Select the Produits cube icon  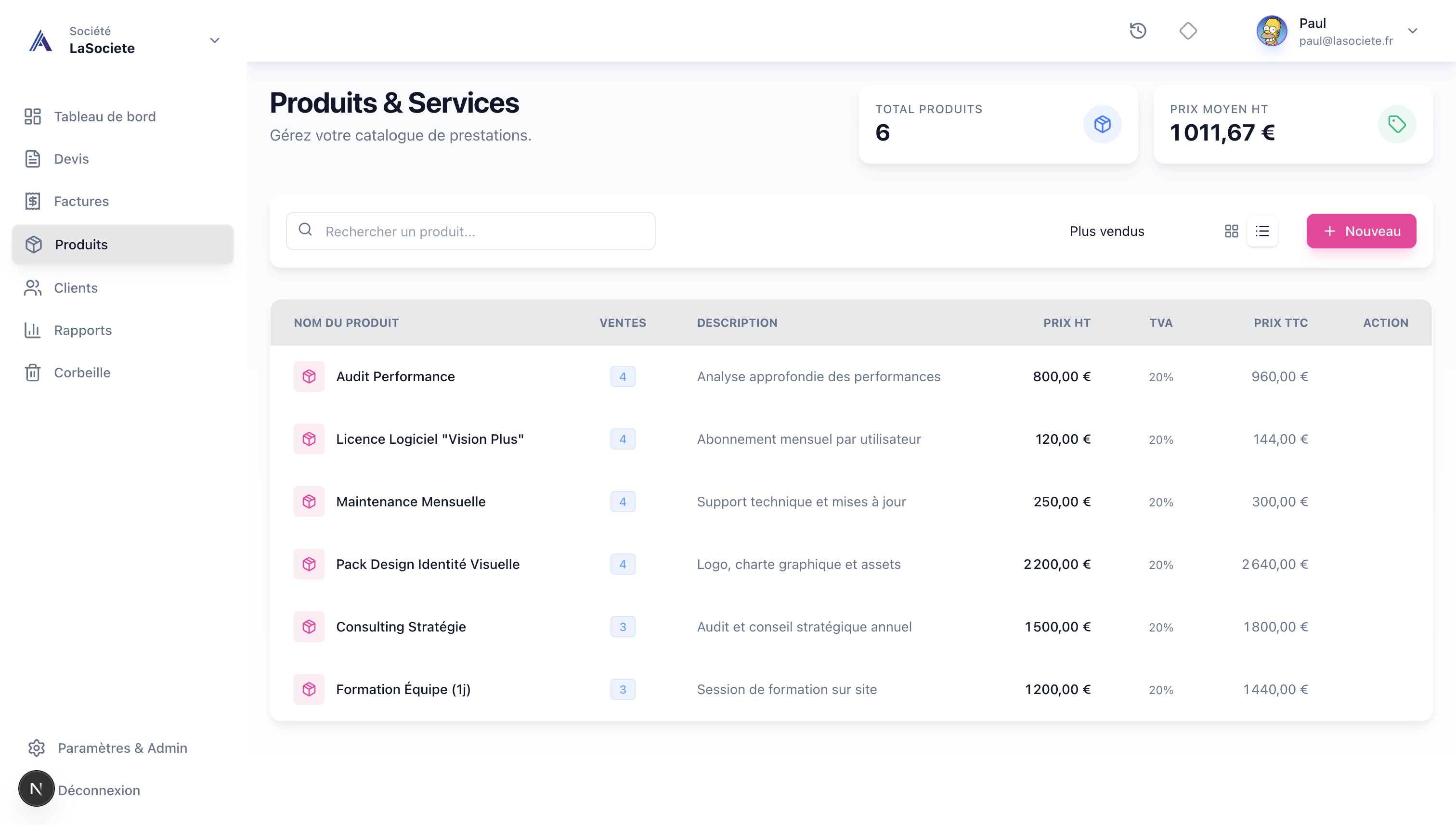[x=32, y=244]
